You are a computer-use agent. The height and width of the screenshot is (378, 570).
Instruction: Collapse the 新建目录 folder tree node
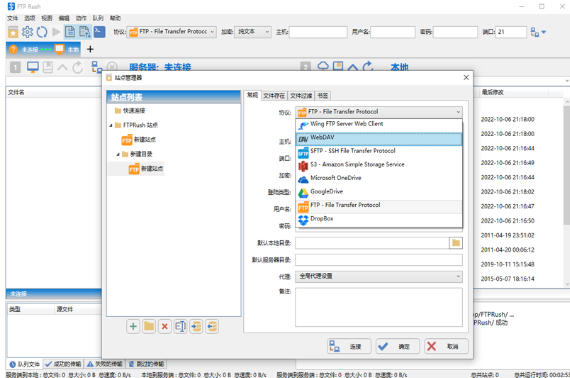[118, 154]
